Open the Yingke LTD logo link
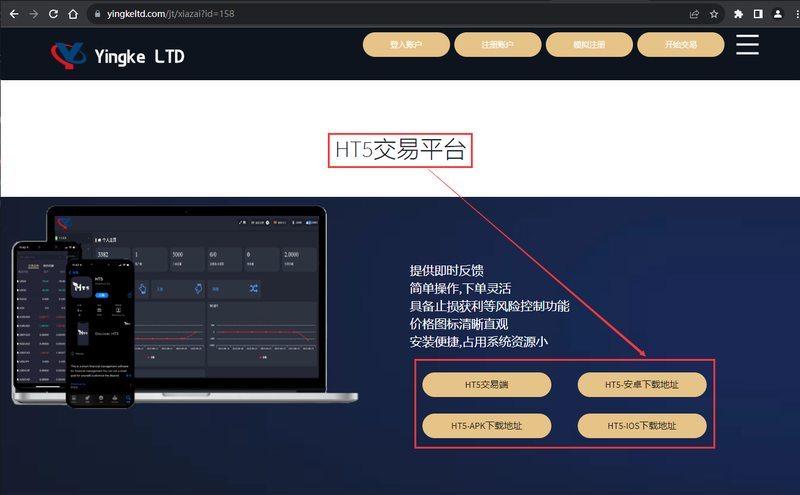The image size is (800, 495). click(x=118, y=55)
